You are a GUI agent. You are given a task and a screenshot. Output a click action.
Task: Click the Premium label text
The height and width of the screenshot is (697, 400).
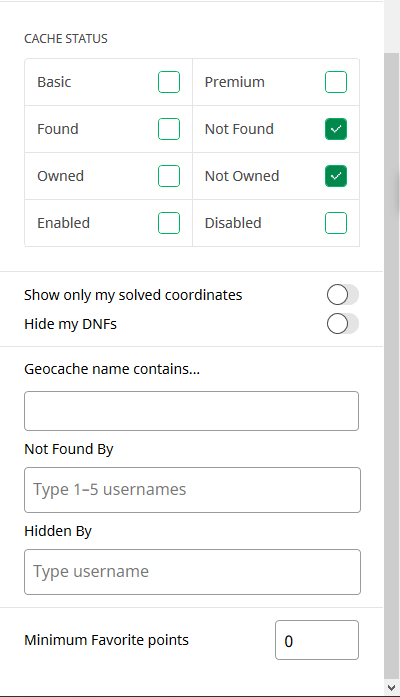pyautogui.click(x=235, y=82)
